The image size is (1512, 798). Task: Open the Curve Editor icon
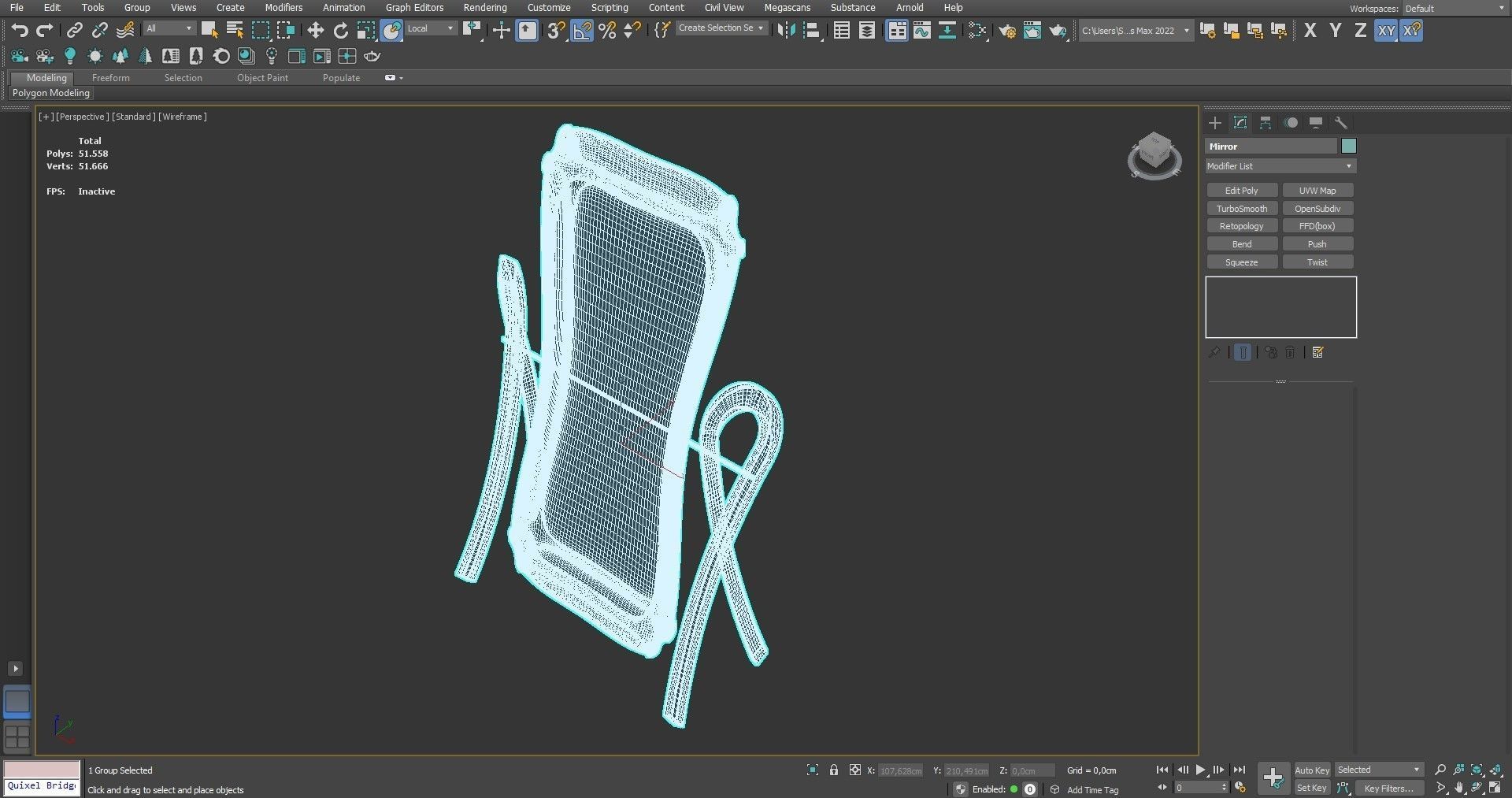tap(921, 31)
